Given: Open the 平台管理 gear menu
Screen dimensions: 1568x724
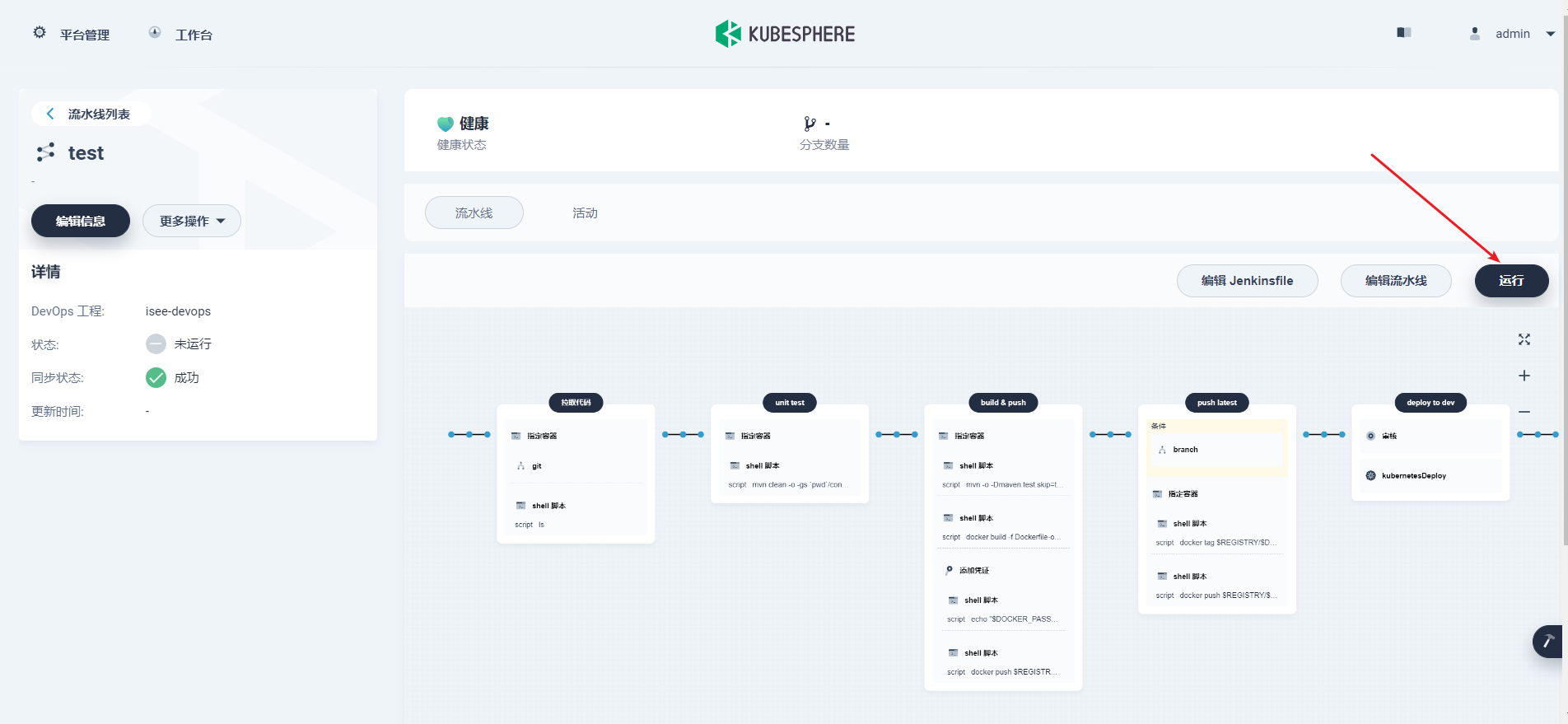Looking at the screenshot, I should (x=71, y=34).
